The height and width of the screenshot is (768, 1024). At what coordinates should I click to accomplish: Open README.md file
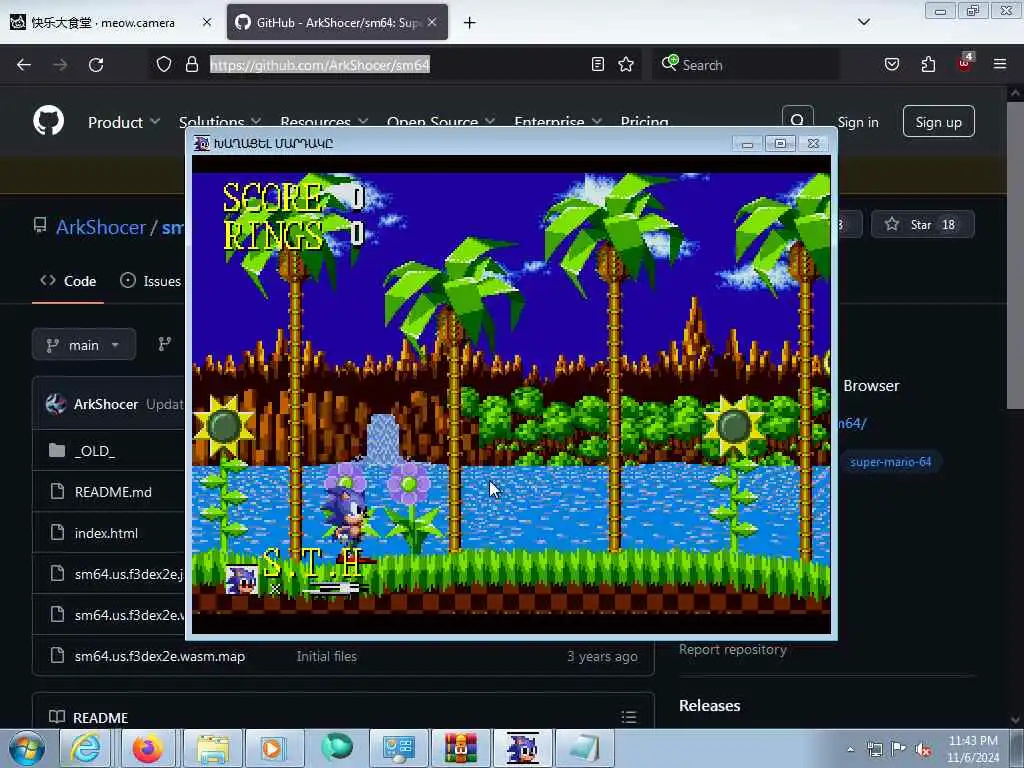pos(113,492)
